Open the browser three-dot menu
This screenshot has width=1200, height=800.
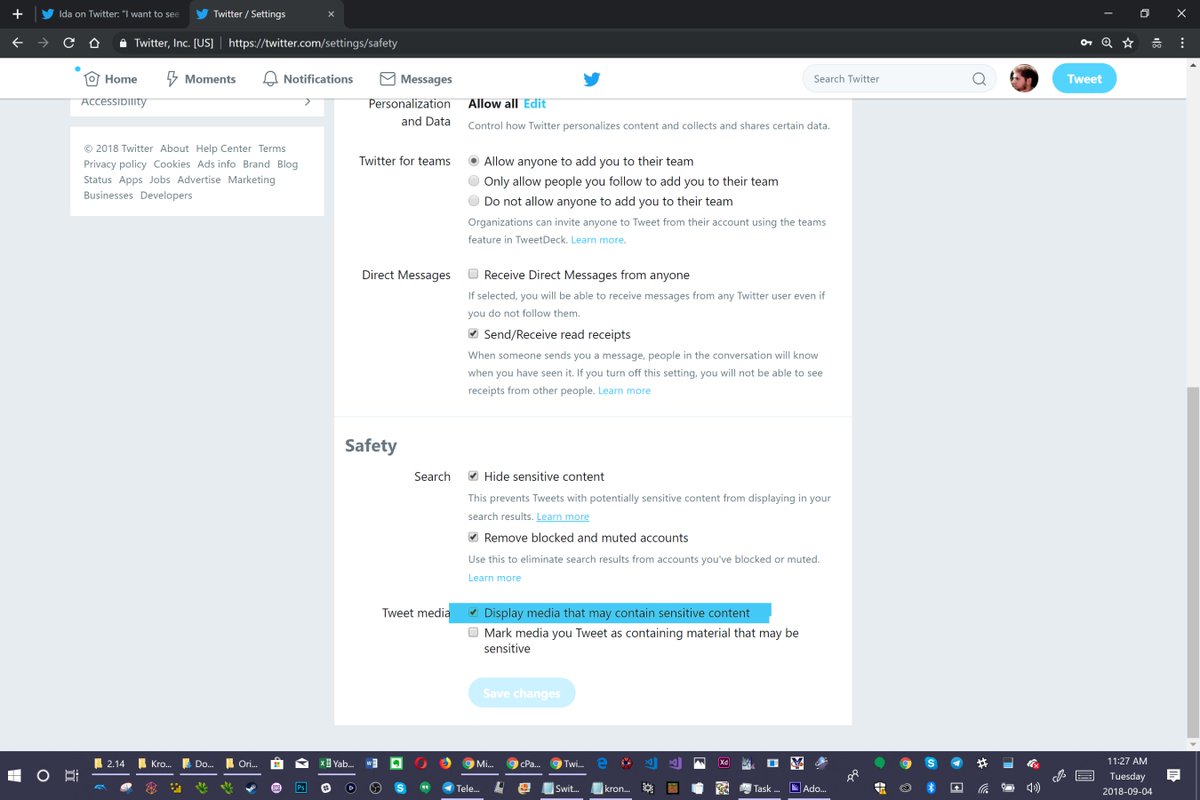point(1183,43)
